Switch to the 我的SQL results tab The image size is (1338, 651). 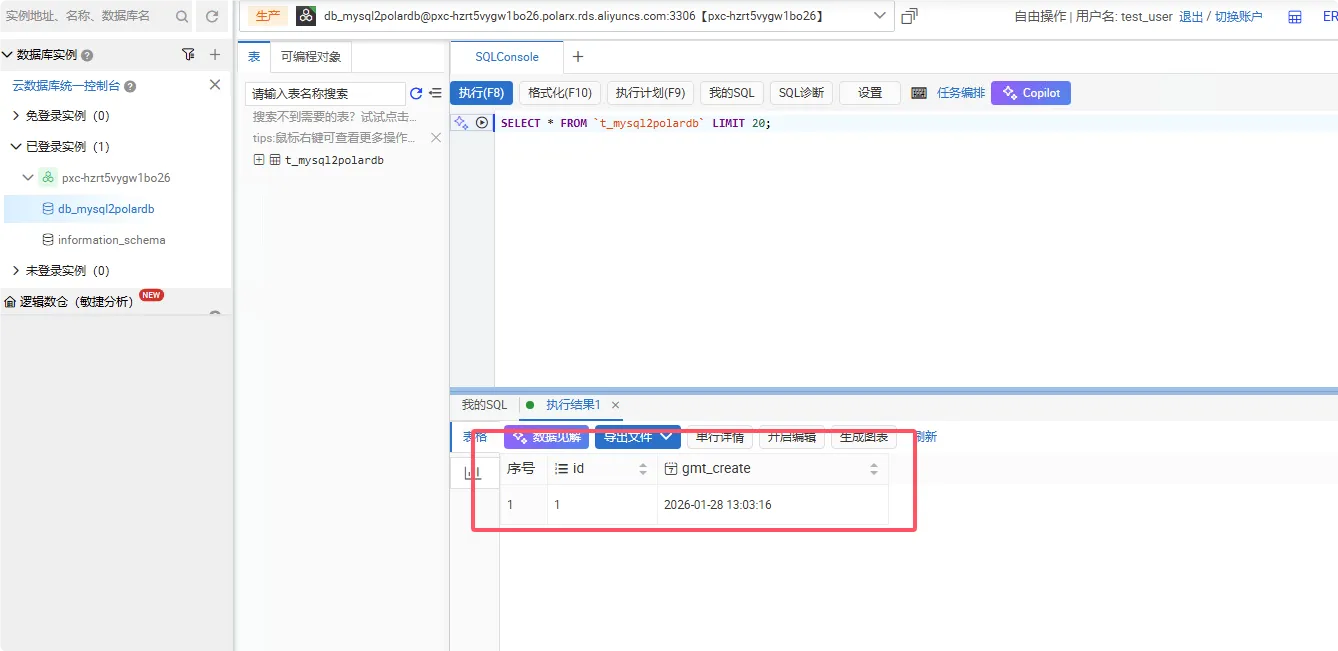tap(483, 405)
